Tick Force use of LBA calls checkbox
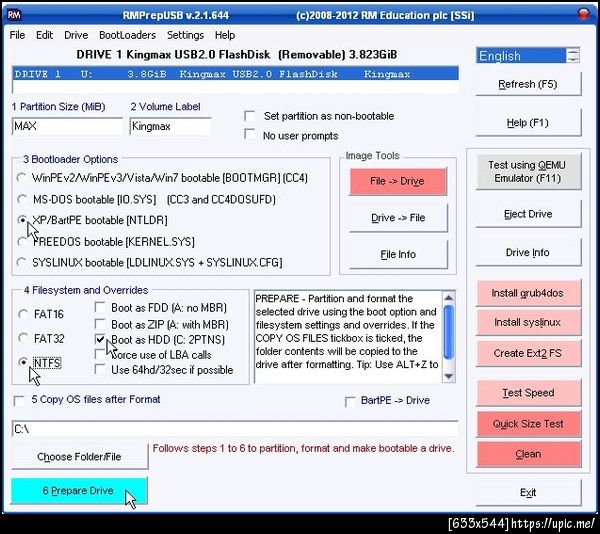This screenshot has height=534, width=600. point(100,355)
